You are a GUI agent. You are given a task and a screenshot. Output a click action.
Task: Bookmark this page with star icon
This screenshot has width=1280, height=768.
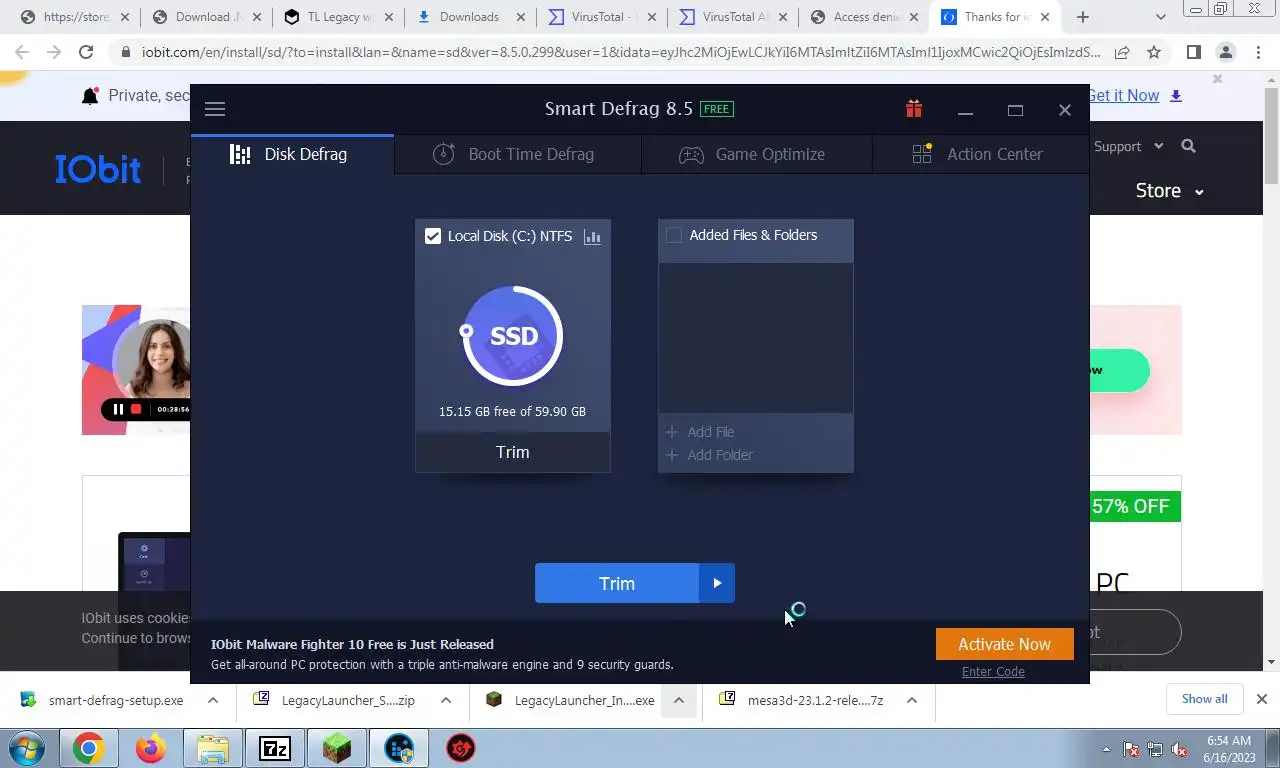pos(1154,53)
